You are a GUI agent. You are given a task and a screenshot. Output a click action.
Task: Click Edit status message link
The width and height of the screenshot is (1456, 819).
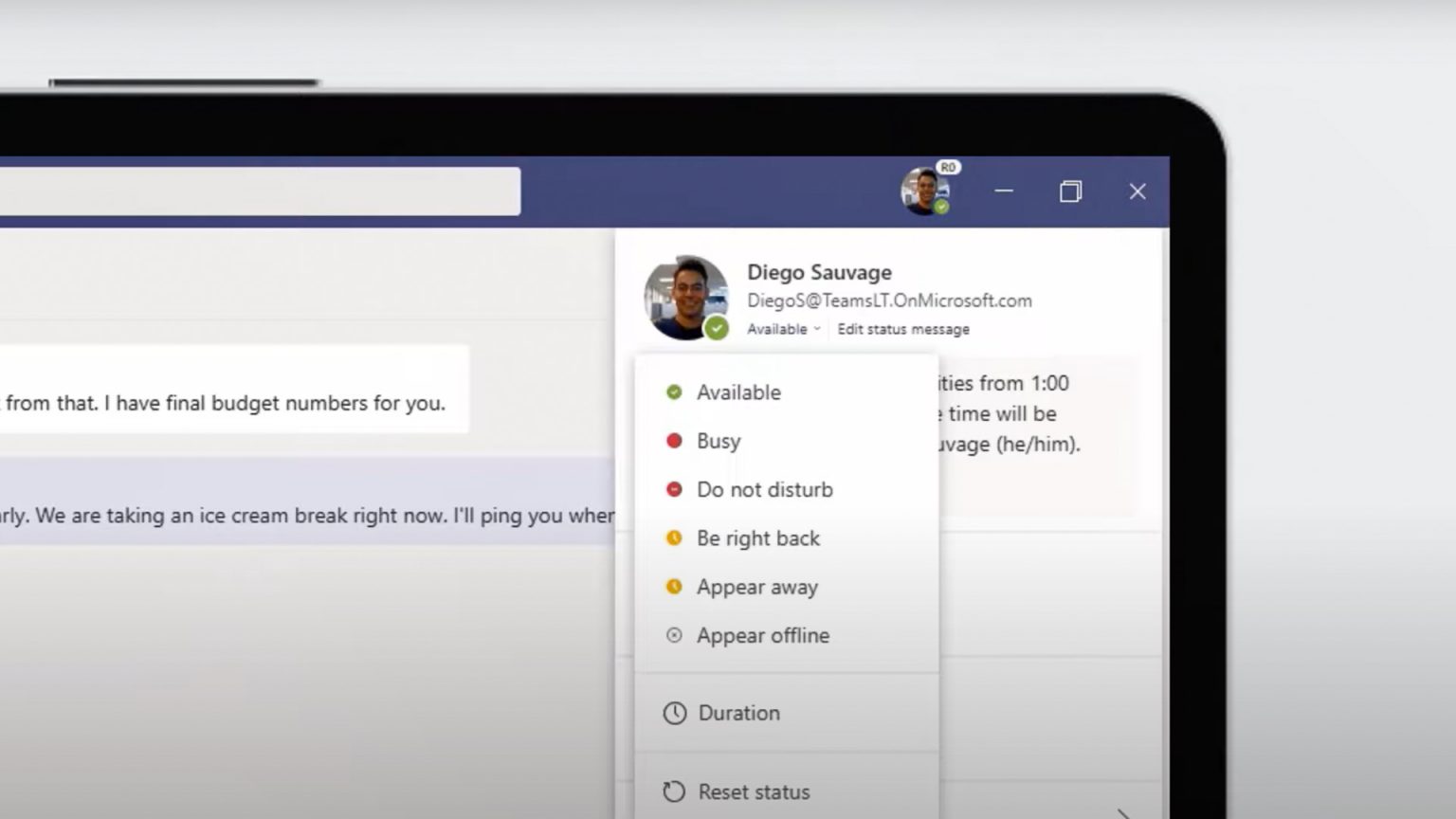point(903,329)
